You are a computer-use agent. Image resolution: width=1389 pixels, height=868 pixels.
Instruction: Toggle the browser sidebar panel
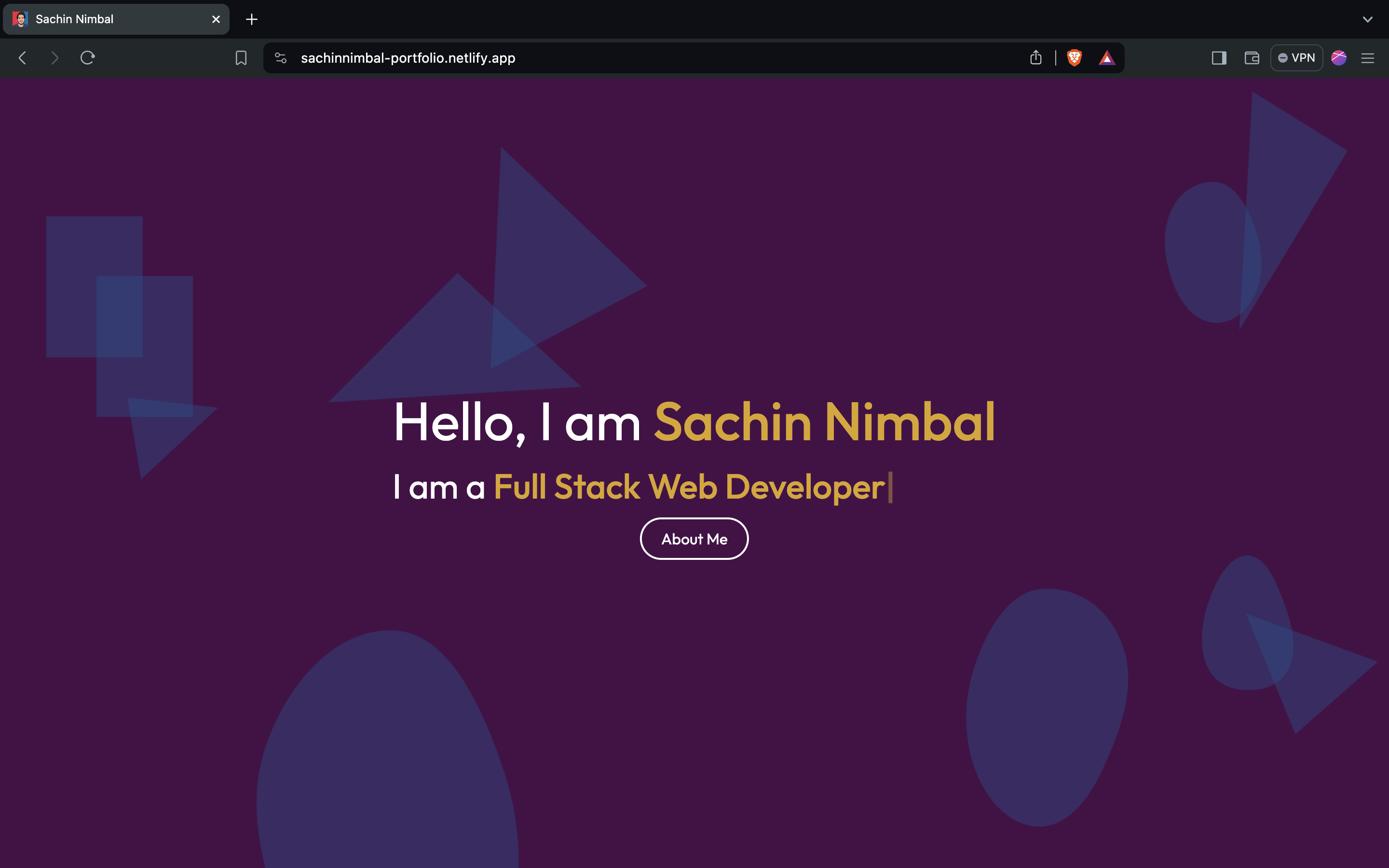pyautogui.click(x=1219, y=57)
